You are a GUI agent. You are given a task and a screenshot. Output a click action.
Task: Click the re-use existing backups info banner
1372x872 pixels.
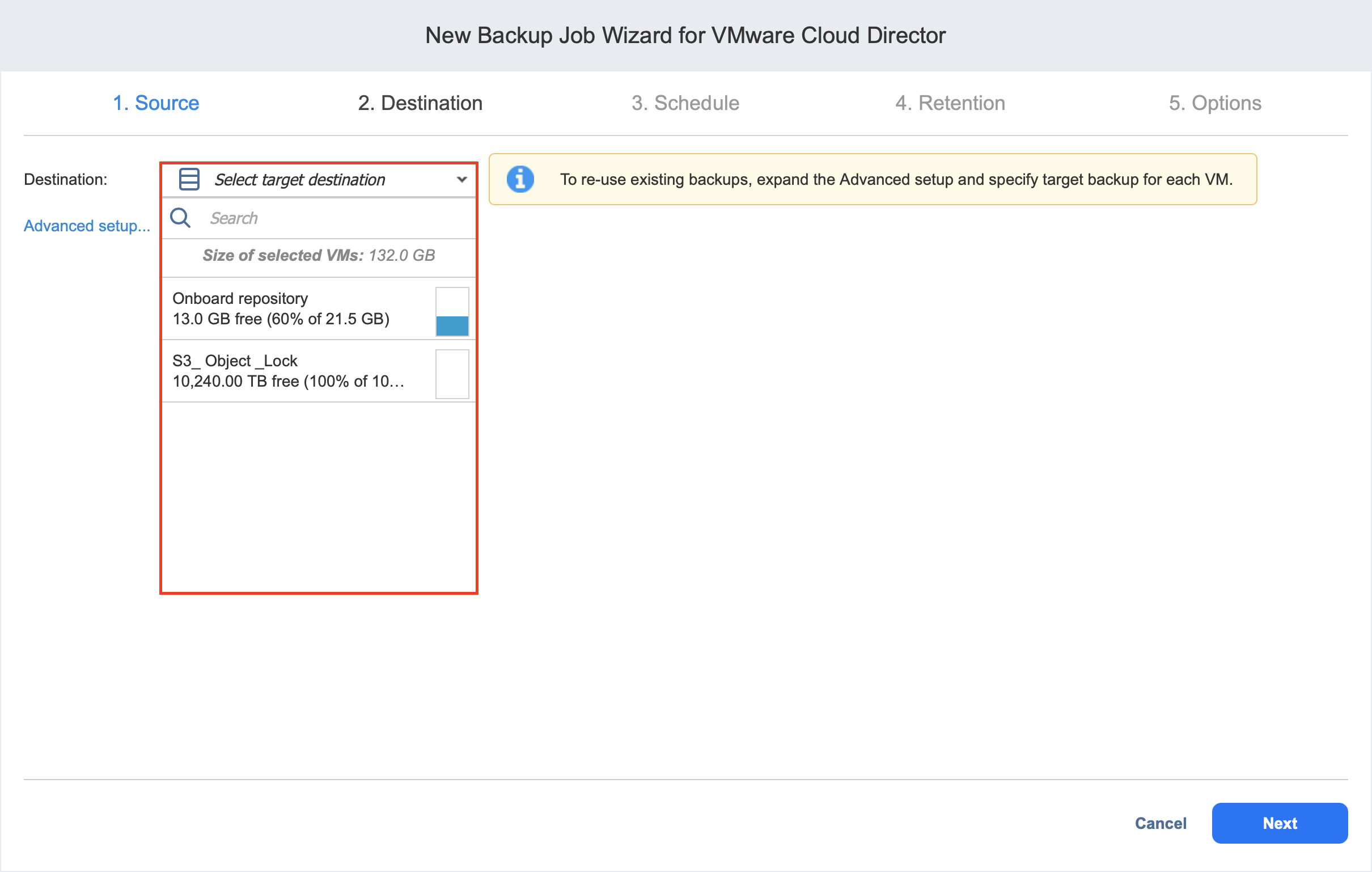(x=895, y=180)
